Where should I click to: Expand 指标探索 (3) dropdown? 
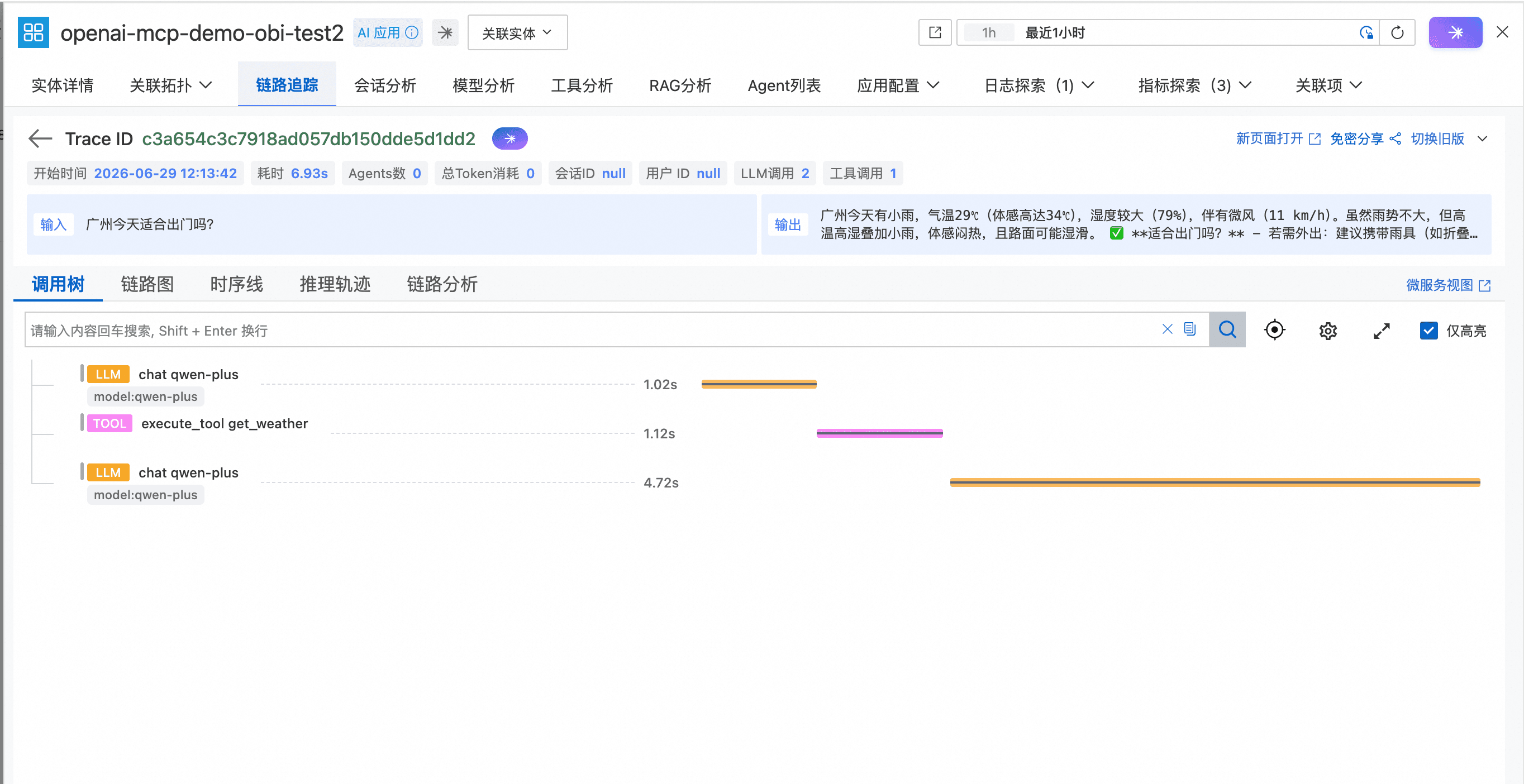[1194, 85]
